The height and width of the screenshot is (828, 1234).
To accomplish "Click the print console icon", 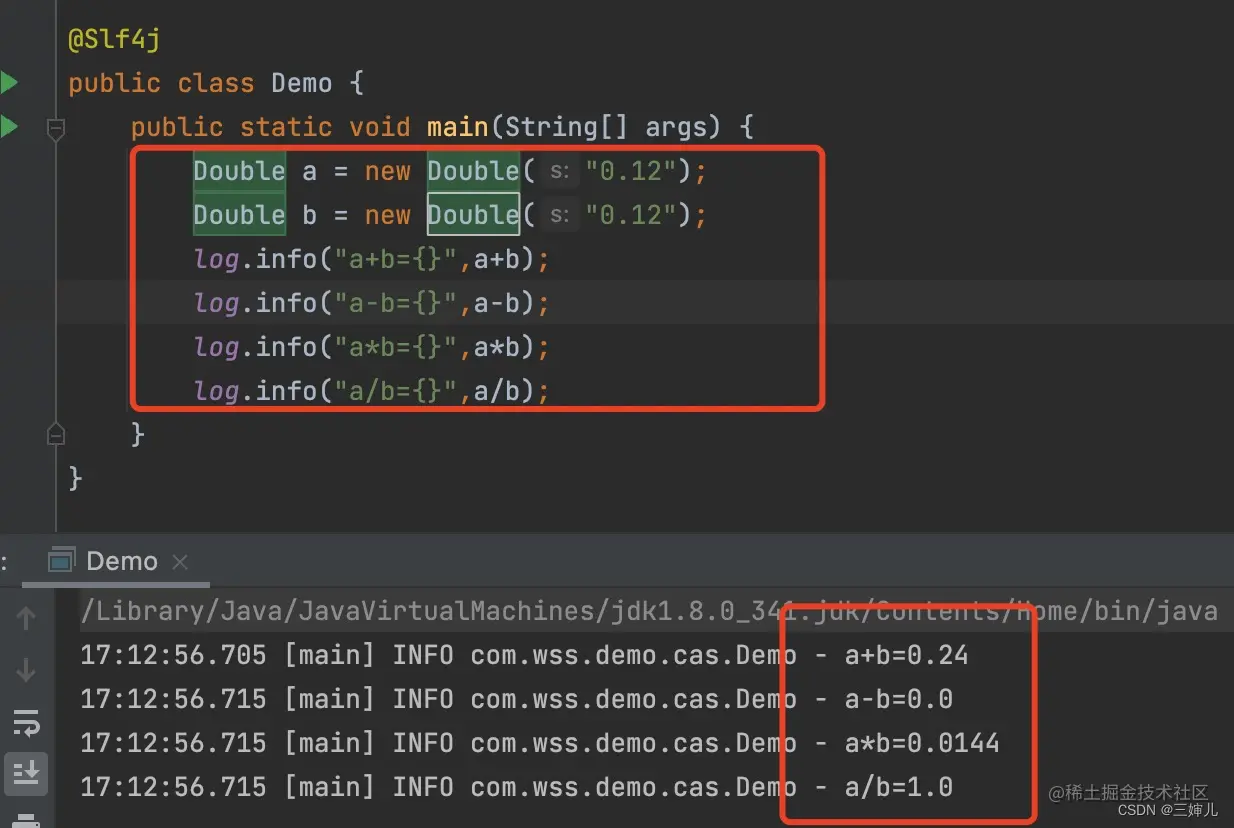I will (26, 819).
